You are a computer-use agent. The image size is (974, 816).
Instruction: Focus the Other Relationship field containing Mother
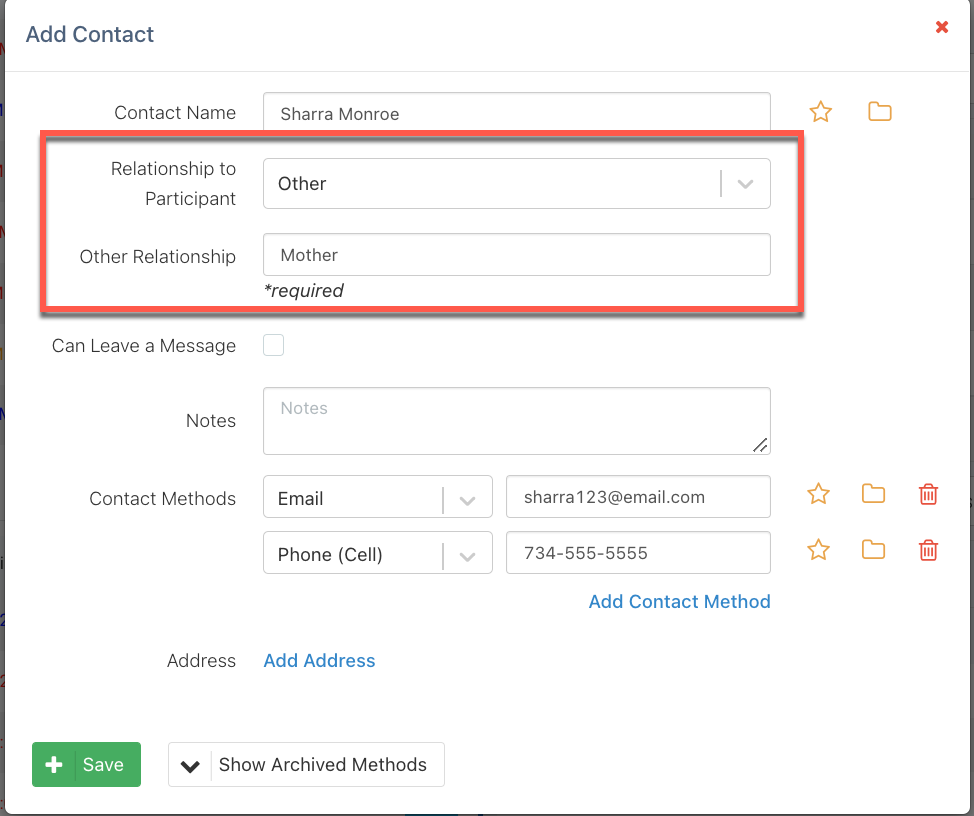[x=516, y=255]
